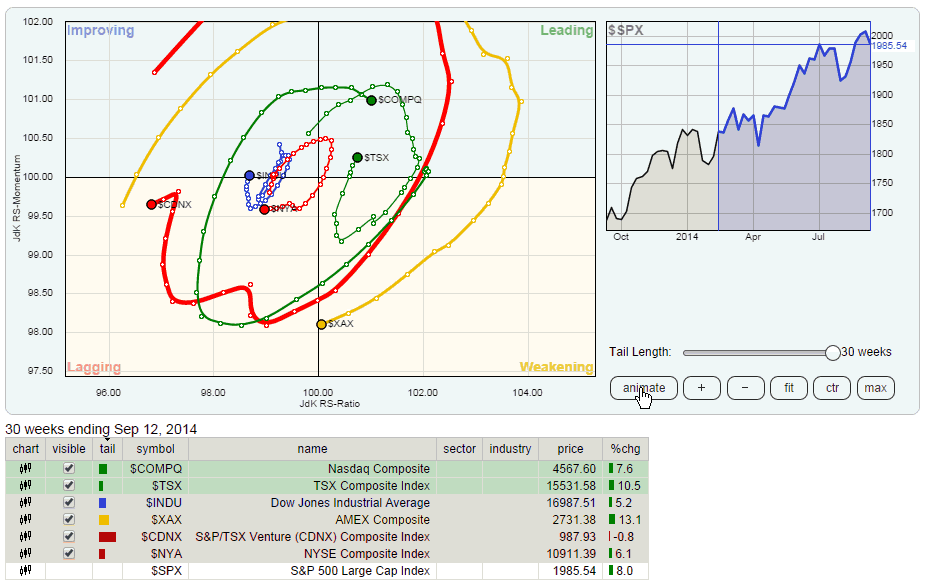Click the fit button
Viewport: 926px width, 585px height.
(x=789, y=388)
